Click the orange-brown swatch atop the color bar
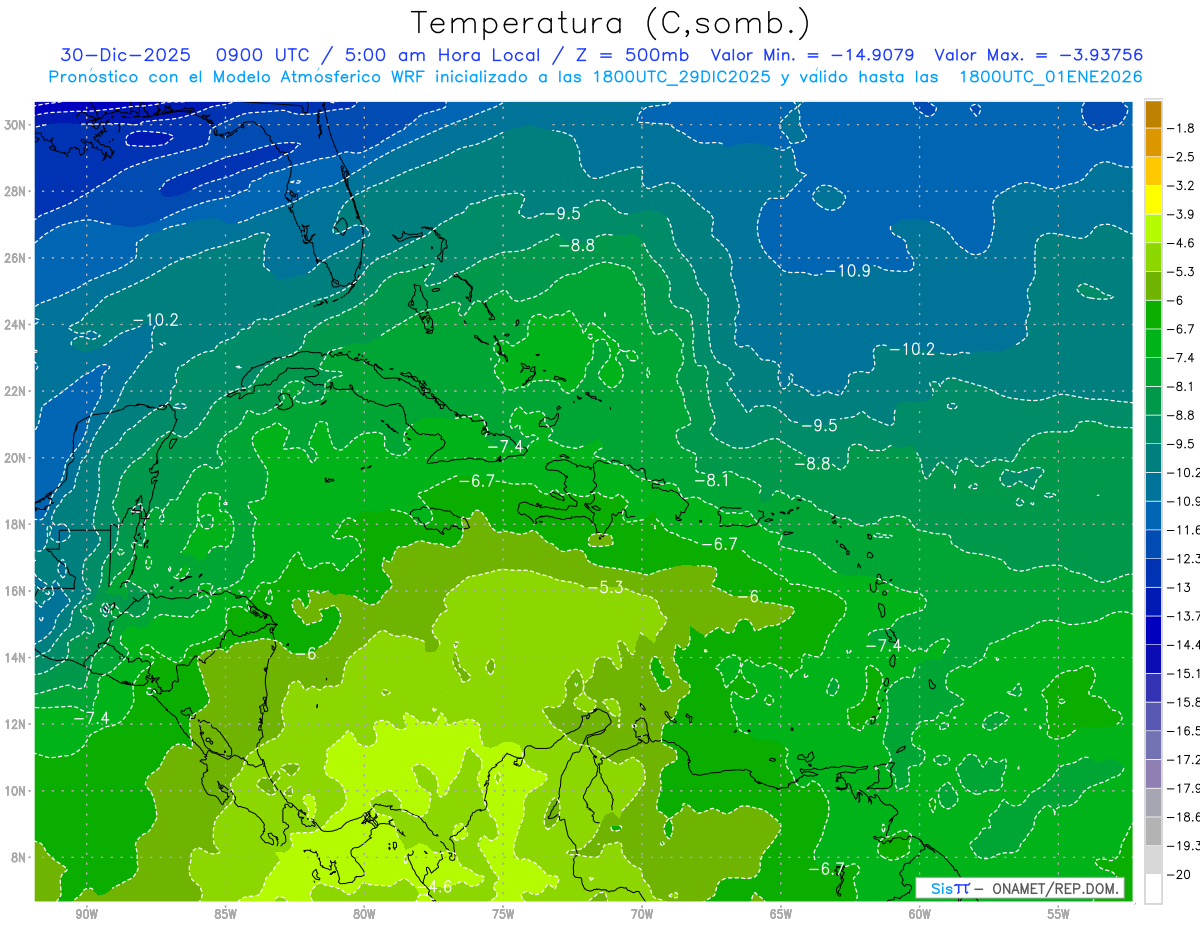Screen dimensions: 1200x927 [x=1153, y=114]
